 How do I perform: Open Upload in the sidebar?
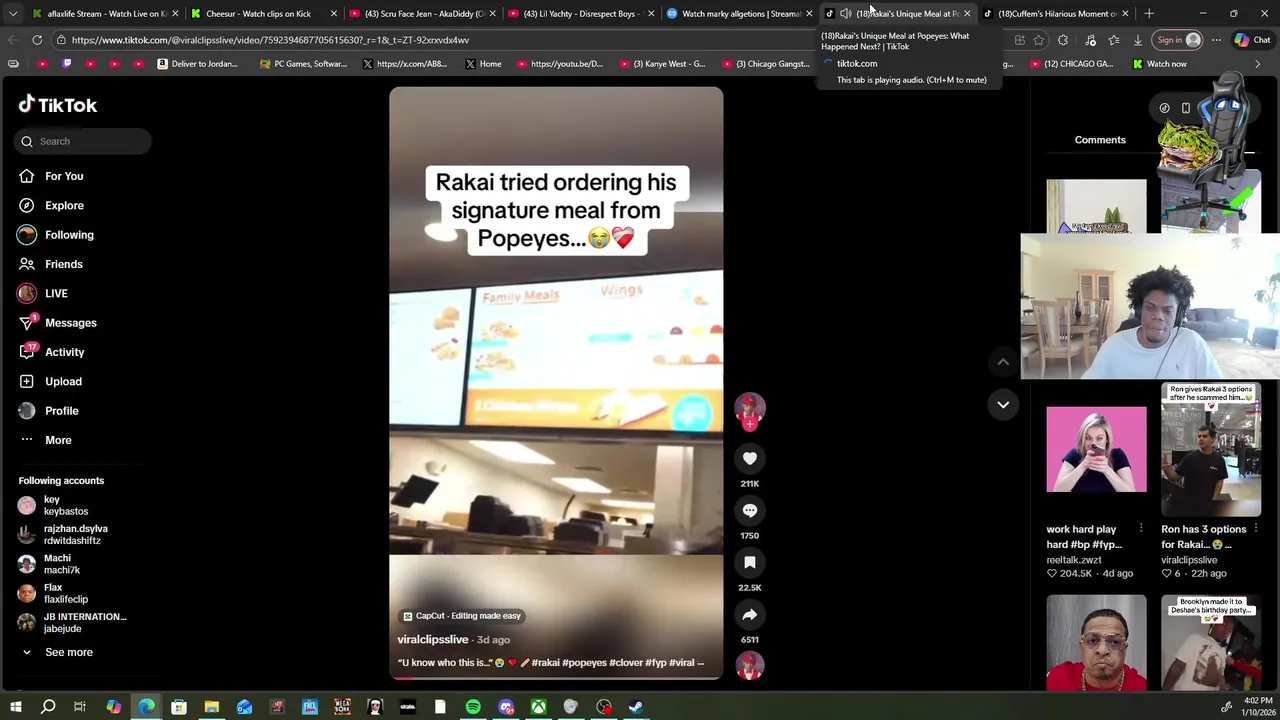pos(63,381)
